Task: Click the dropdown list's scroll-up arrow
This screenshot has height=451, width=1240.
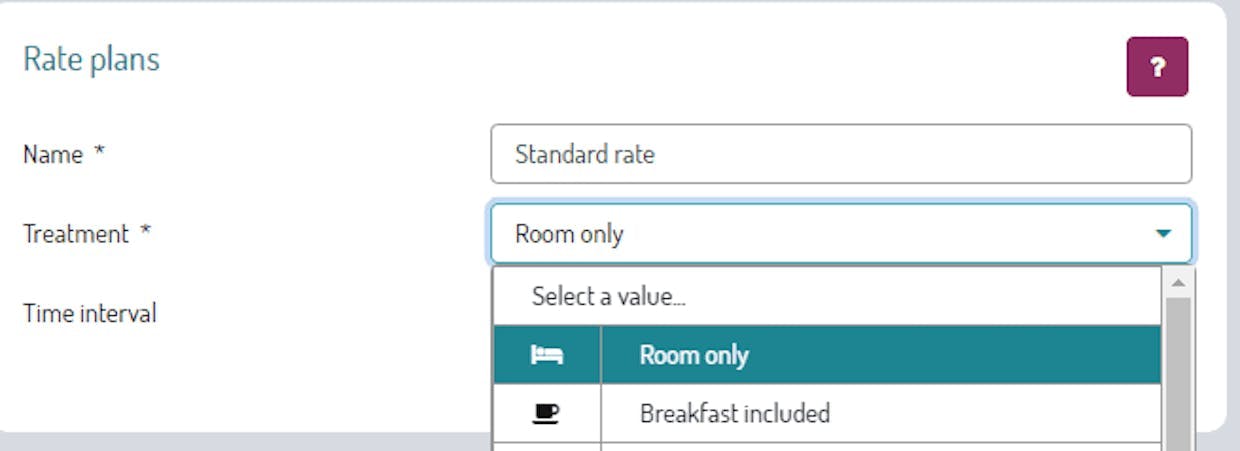Action: [x=1177, y=283]
